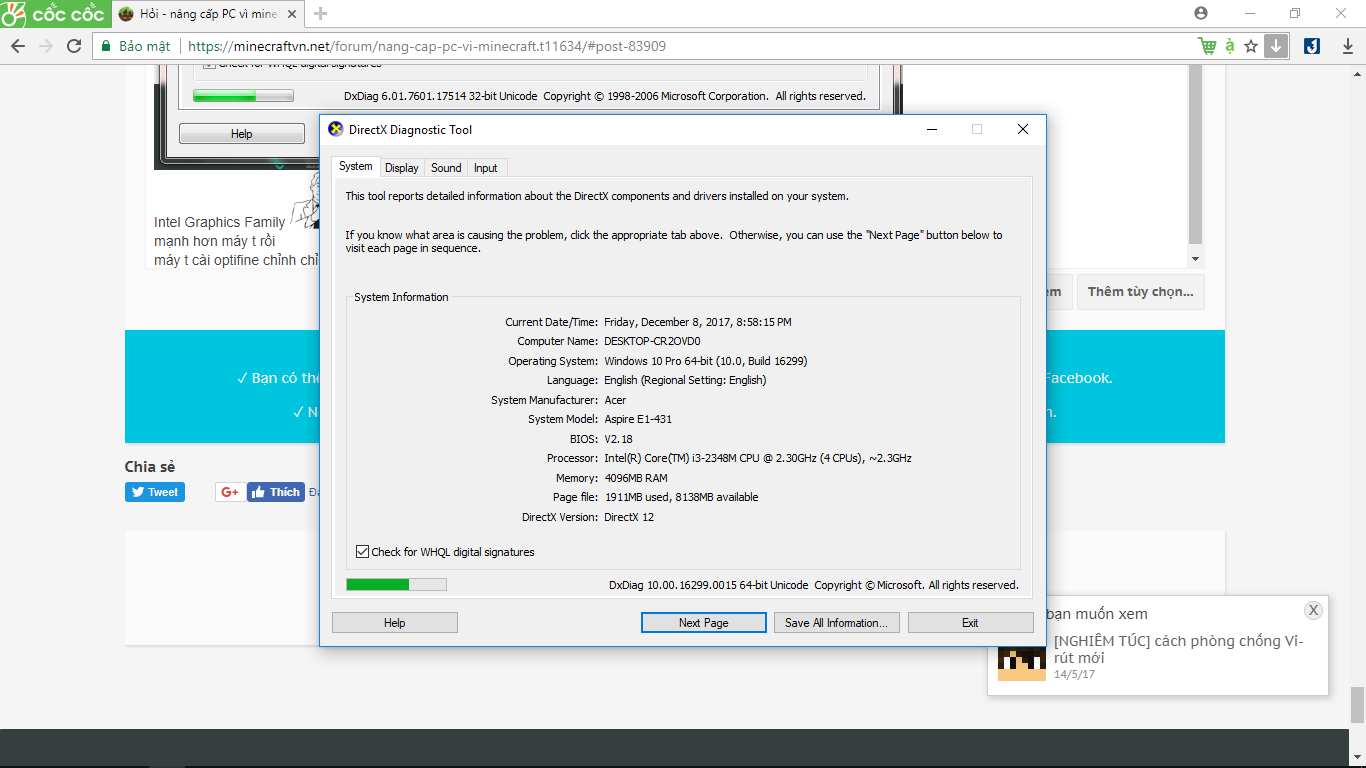
Task: Toggle the Vietnamese "à" typing icon
Action: tap(1230, 46)
